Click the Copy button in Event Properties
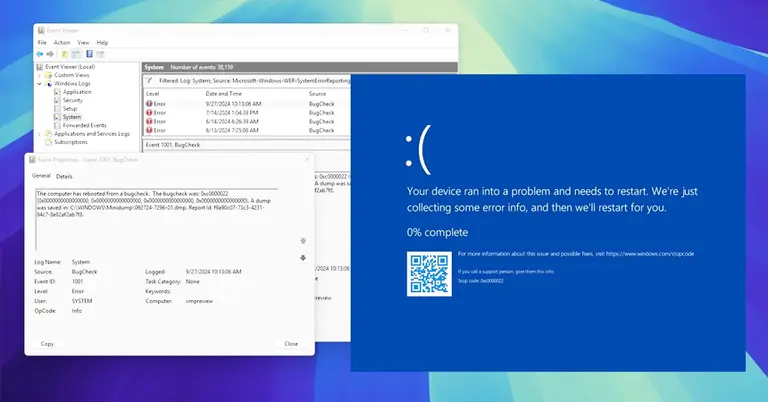 click(x=47, y=344)
